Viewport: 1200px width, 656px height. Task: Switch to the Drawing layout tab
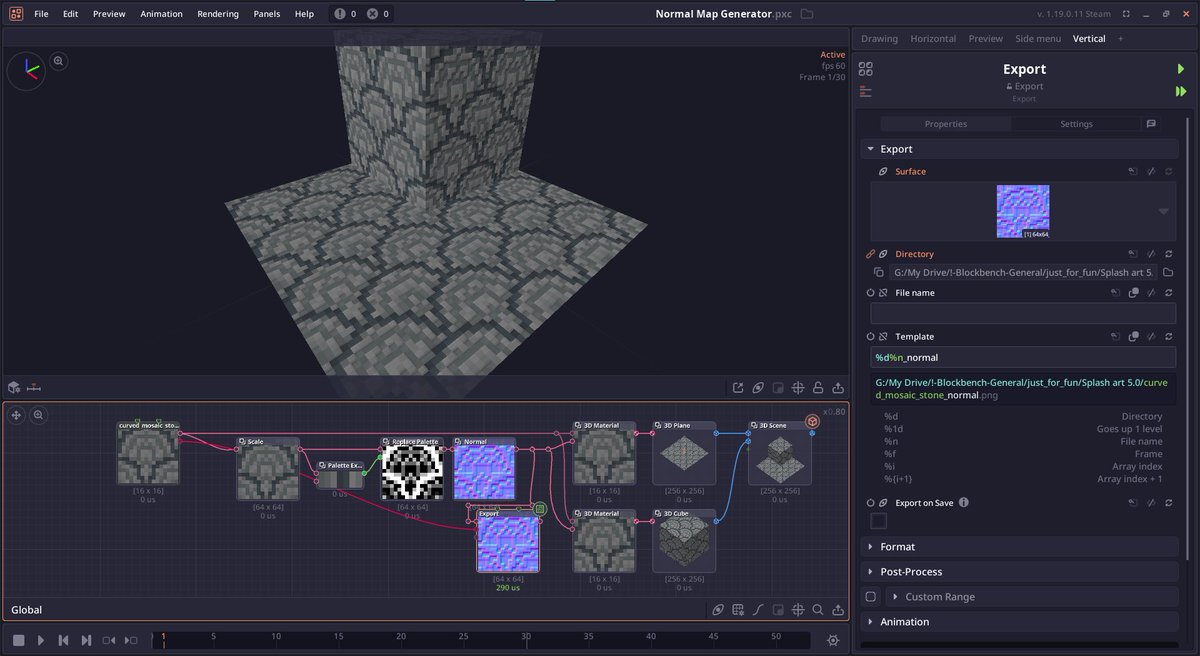[x=880, y=39]
